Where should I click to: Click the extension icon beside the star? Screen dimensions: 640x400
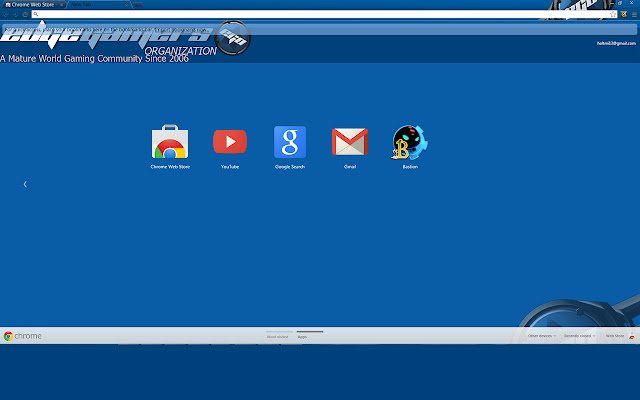point(624,14)
